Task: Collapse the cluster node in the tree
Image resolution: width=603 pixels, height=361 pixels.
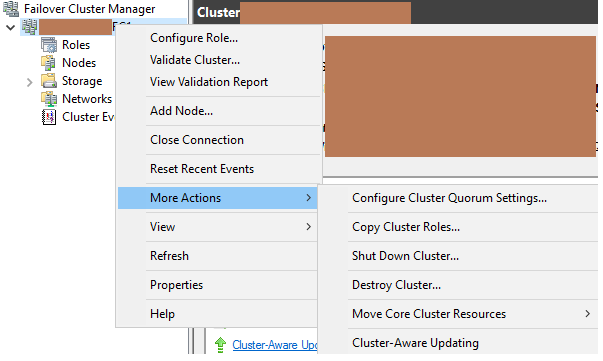Action: (x=10, y=27)
